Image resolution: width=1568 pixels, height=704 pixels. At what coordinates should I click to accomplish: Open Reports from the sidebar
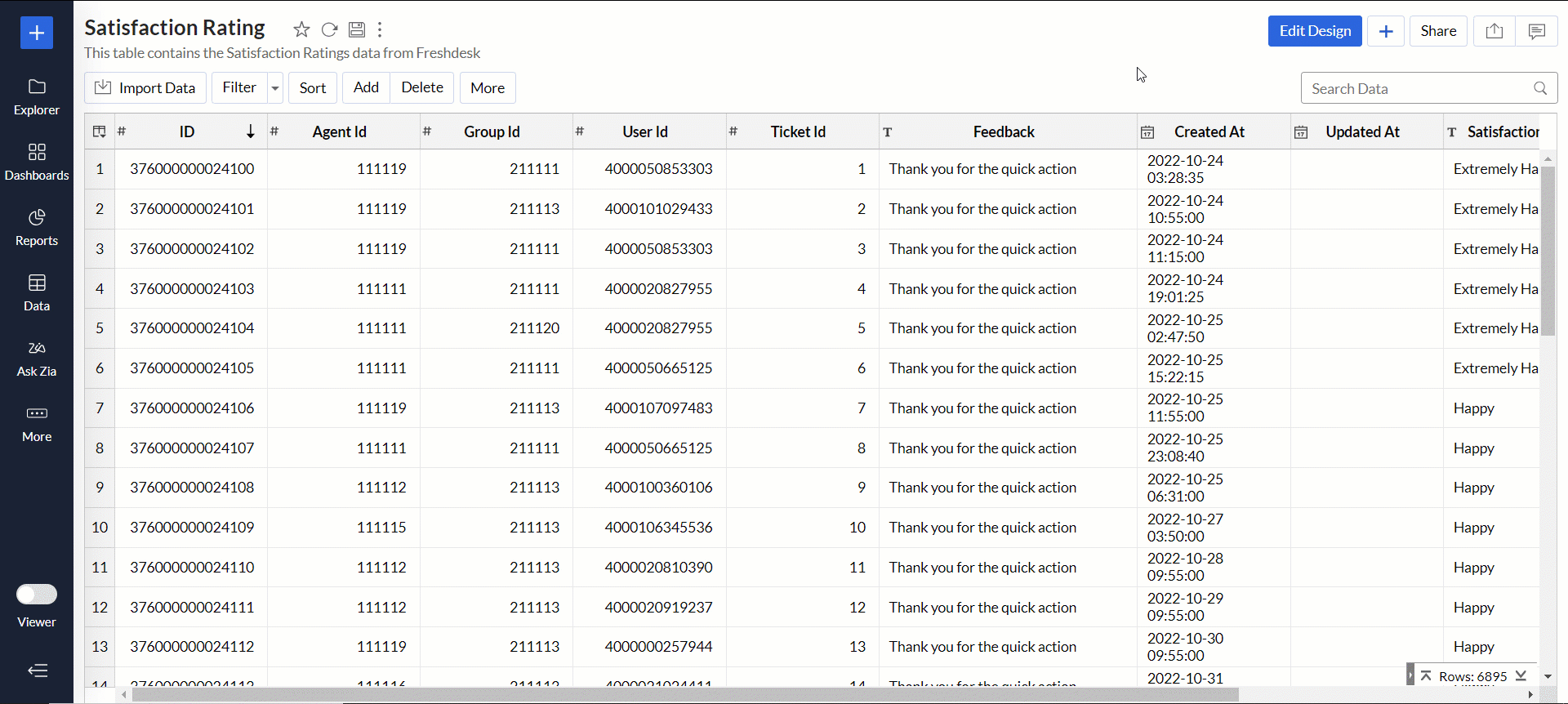click(x=37, y=227)
